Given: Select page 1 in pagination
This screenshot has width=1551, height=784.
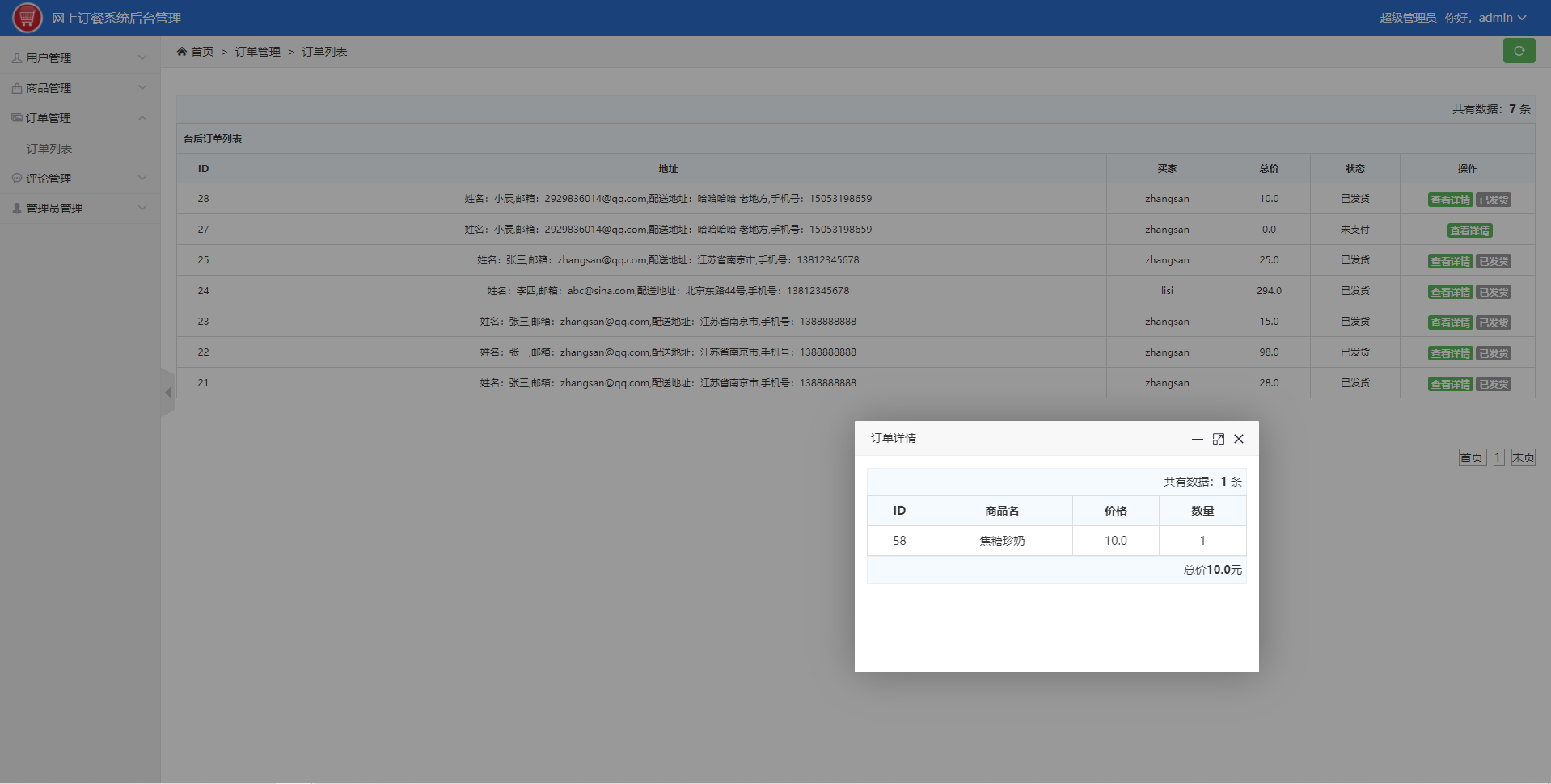Looking at the screenshot, I should coord(1498,457).
